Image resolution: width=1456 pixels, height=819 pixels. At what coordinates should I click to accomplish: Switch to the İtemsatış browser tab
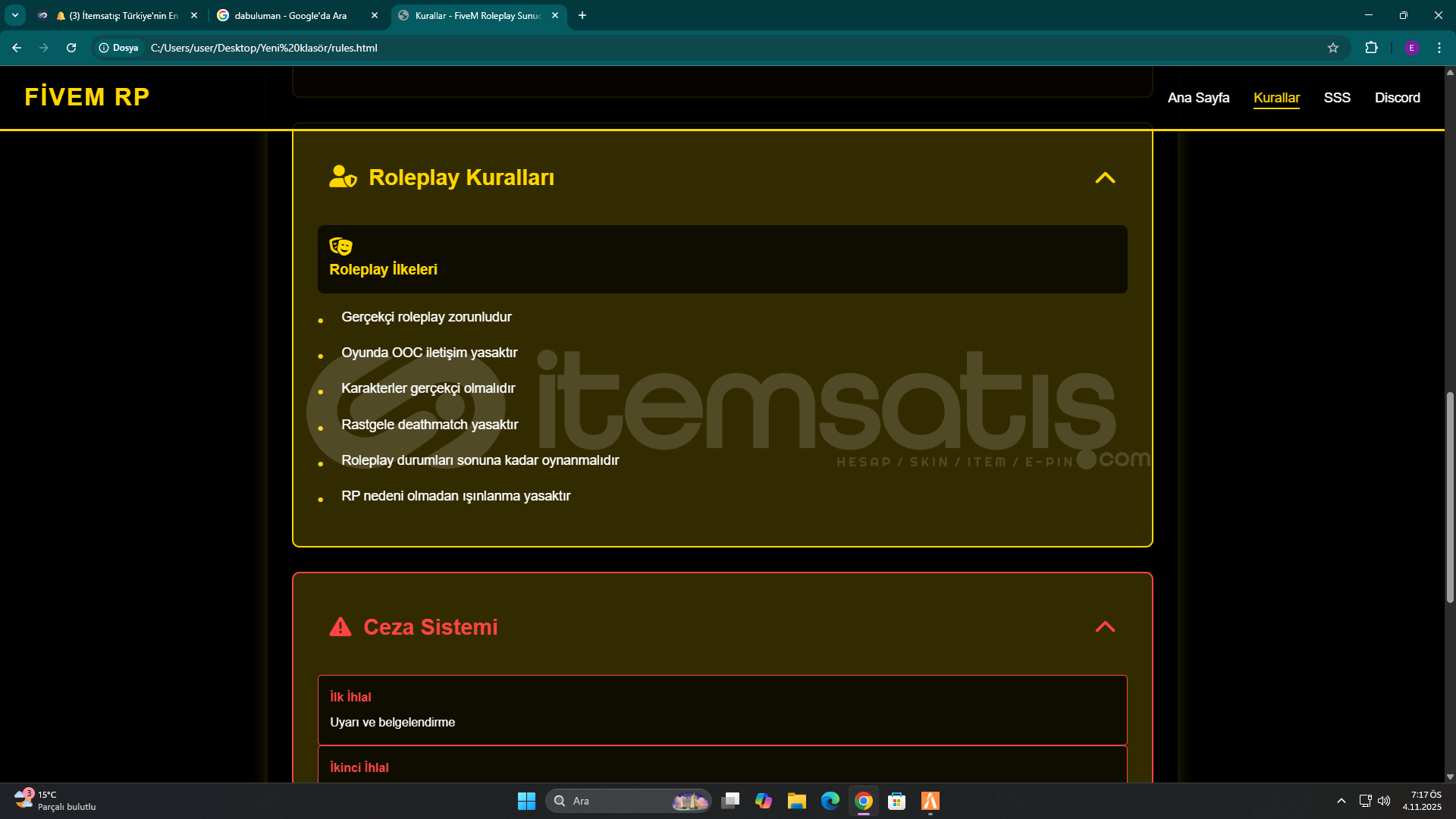point(121,15)
